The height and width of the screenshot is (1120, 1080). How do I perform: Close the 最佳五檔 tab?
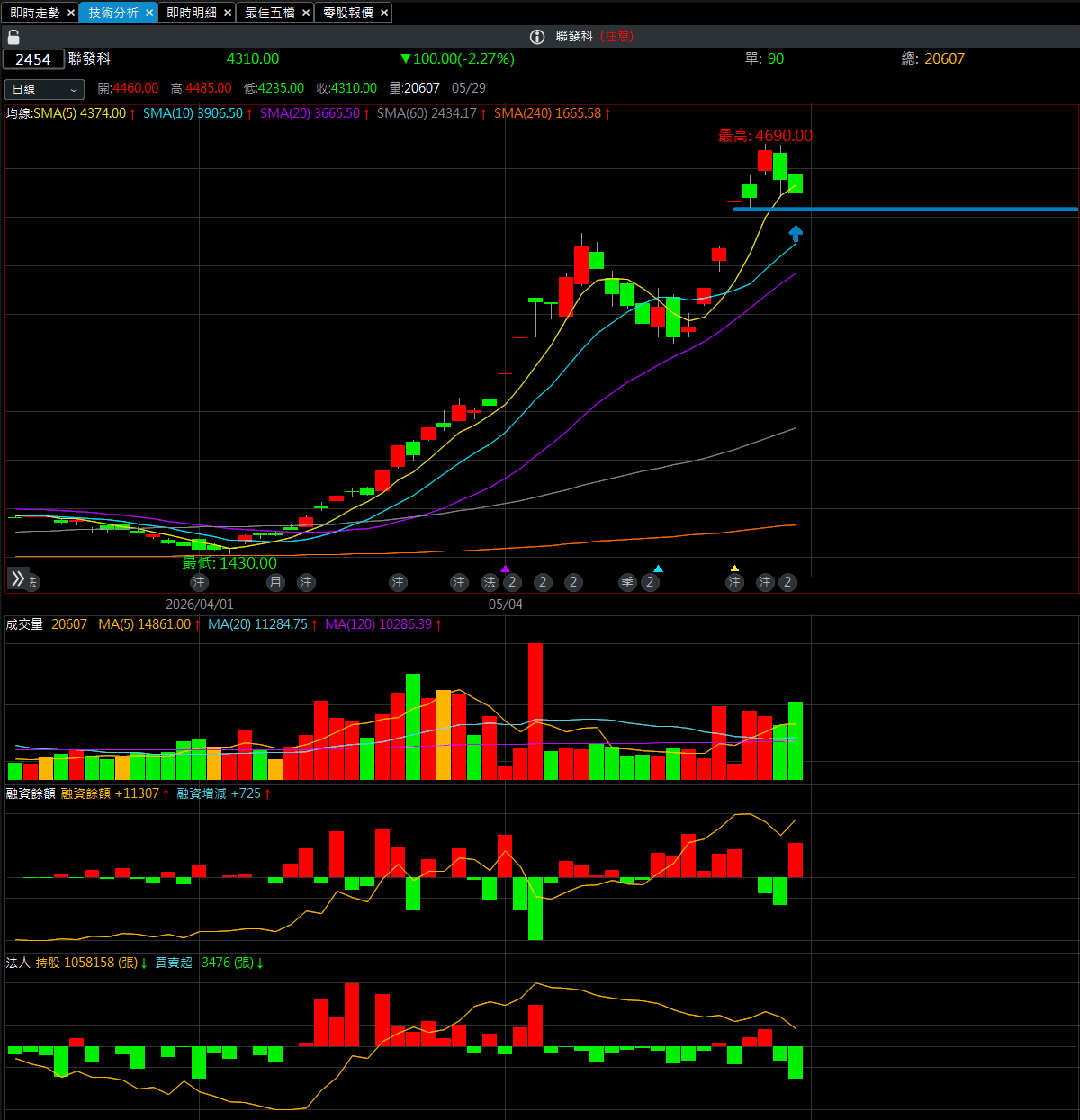click(306, 13)
